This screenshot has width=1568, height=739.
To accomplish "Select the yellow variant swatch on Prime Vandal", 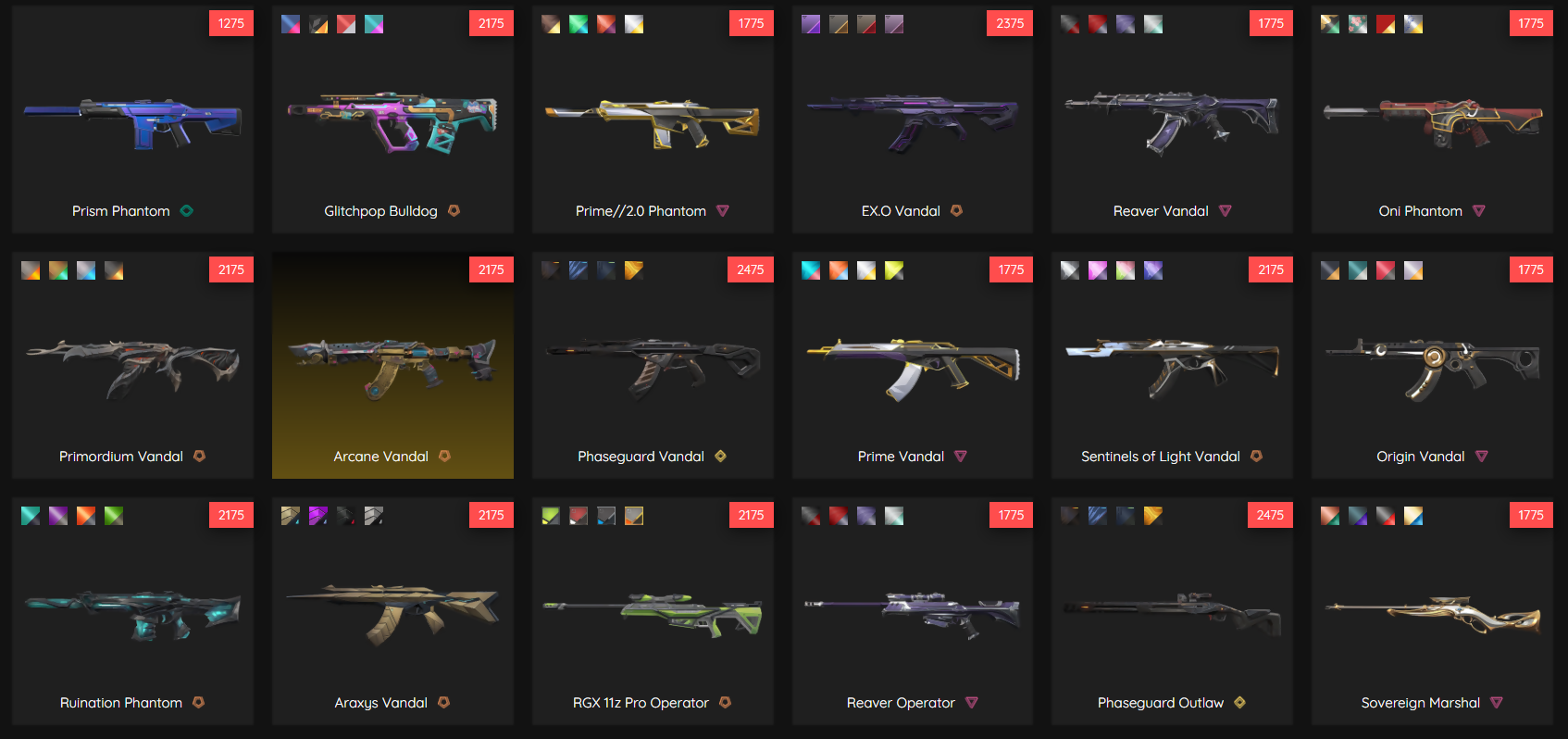I will point(894,270).
